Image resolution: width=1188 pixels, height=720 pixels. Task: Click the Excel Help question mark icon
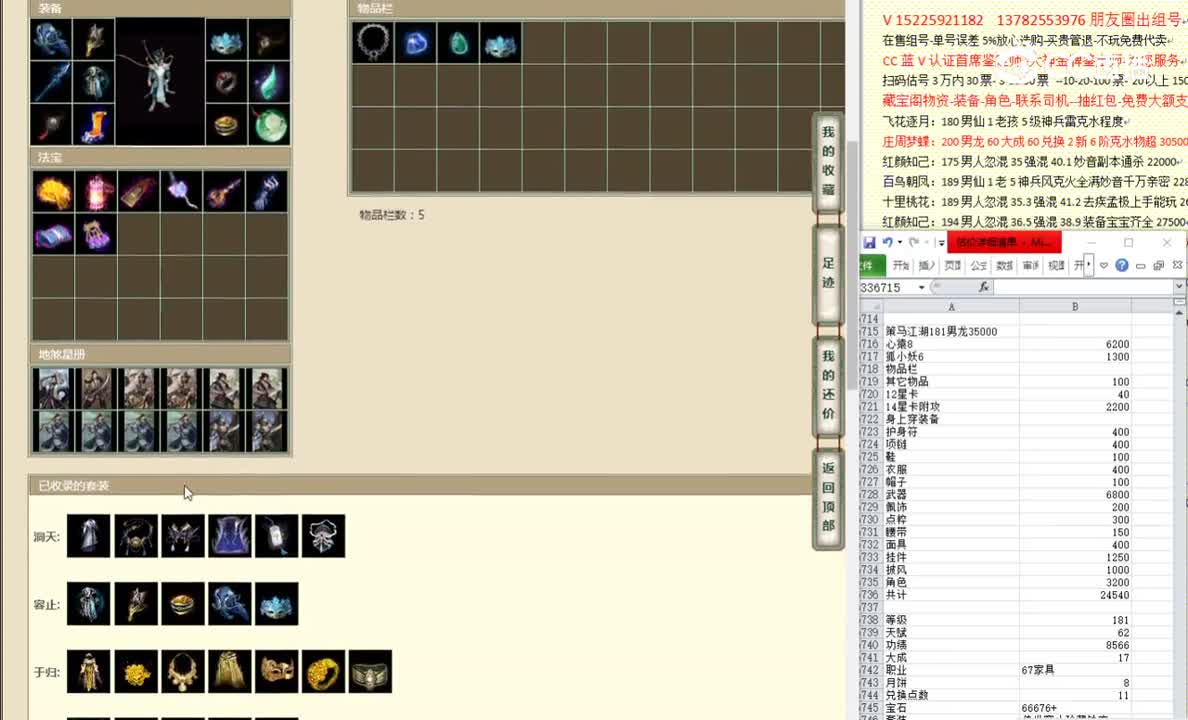tap(1124, 265)
